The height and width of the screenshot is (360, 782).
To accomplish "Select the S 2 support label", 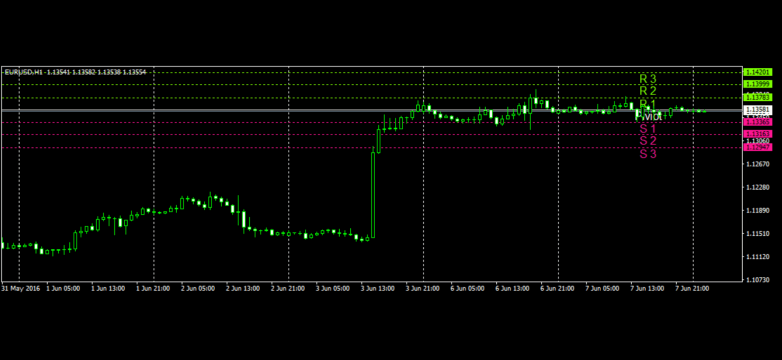I will (x=648, y=141).
